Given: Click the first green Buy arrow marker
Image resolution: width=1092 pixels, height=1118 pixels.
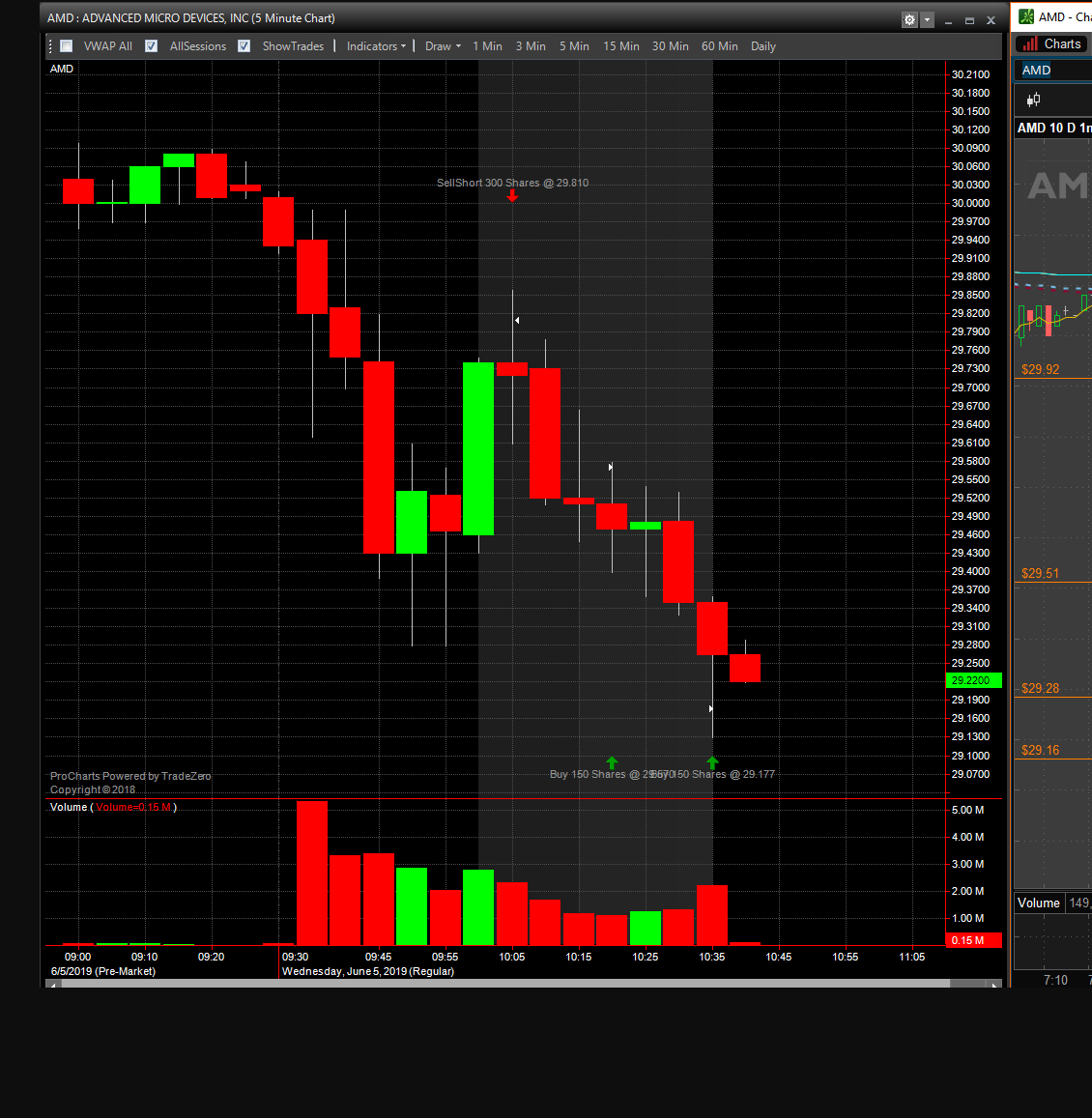Looking at the screenshot, I should tap(612, 762).
